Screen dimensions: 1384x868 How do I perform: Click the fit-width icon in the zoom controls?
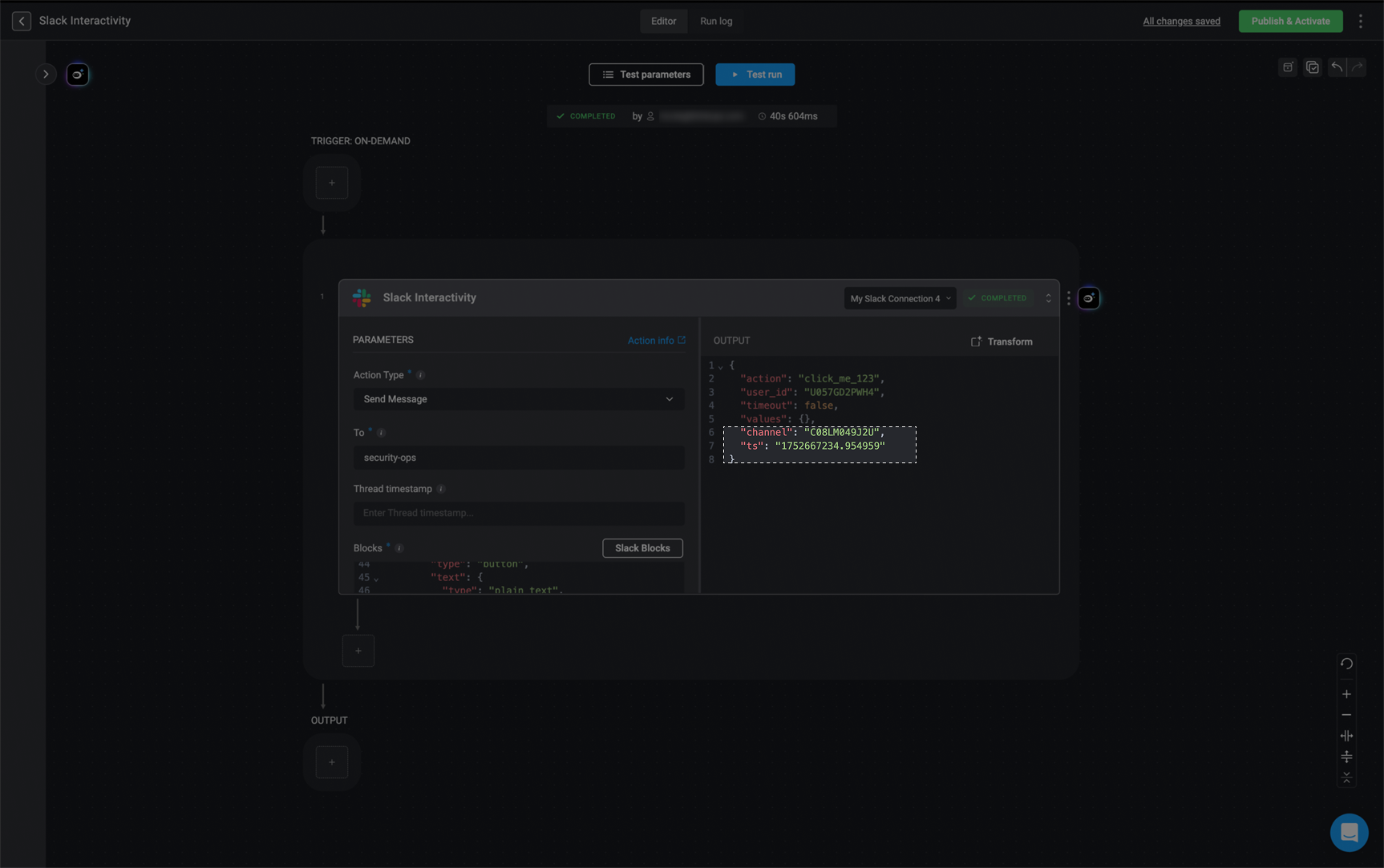[x=1346, y=736]
